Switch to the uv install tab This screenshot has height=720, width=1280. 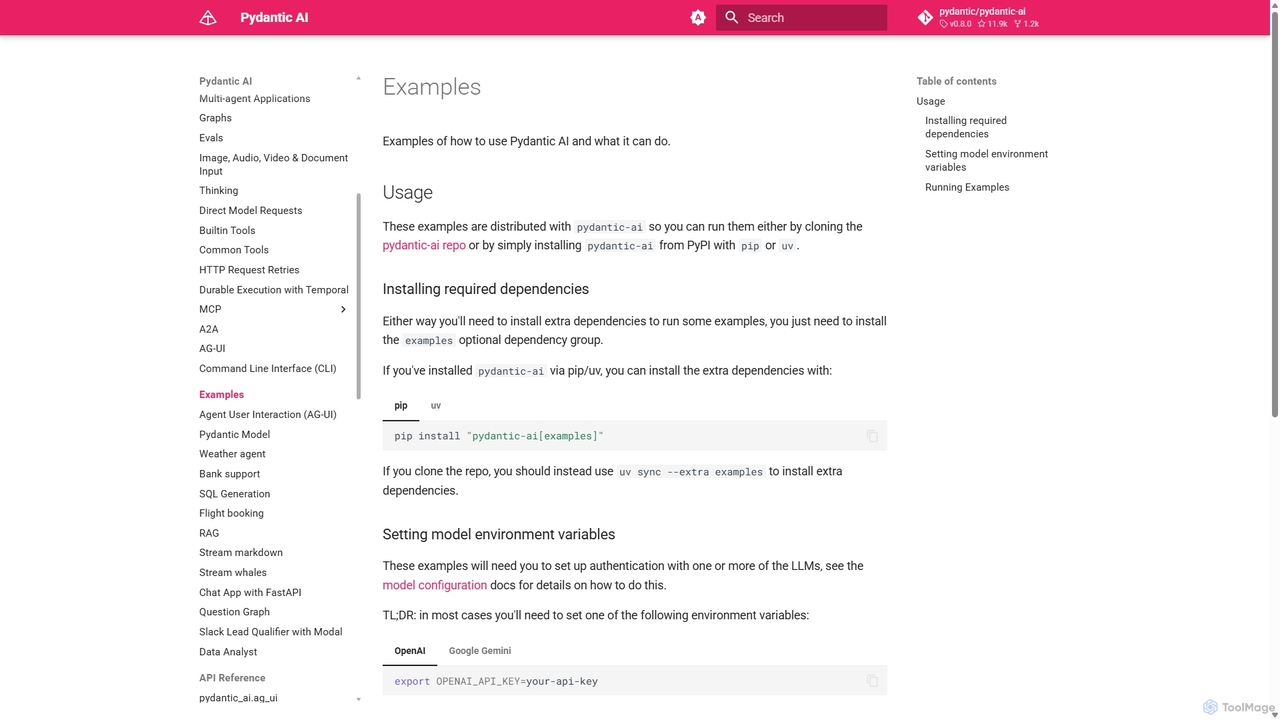(x=436, y=406)
